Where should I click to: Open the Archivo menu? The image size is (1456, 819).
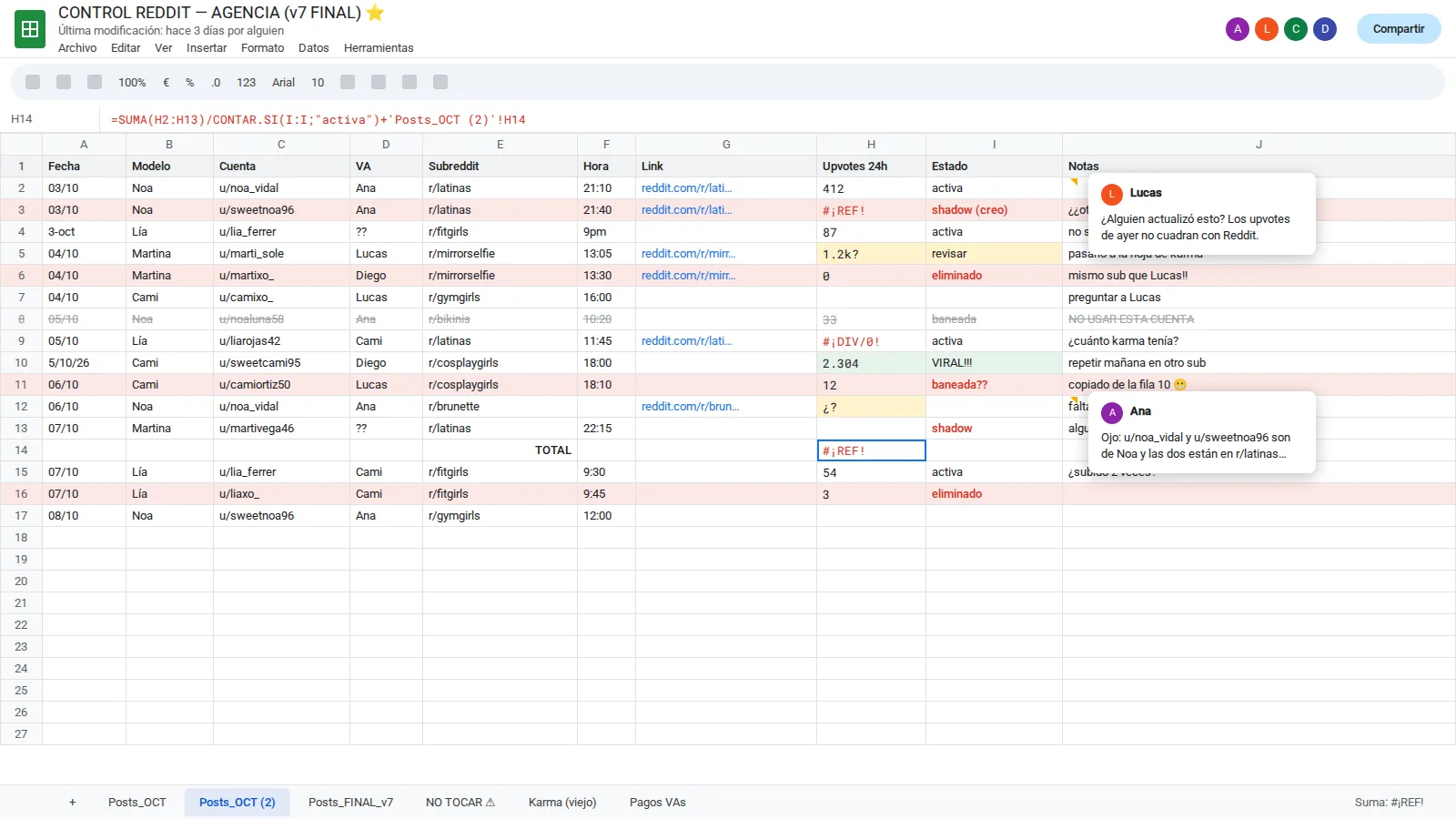[77, 48]
